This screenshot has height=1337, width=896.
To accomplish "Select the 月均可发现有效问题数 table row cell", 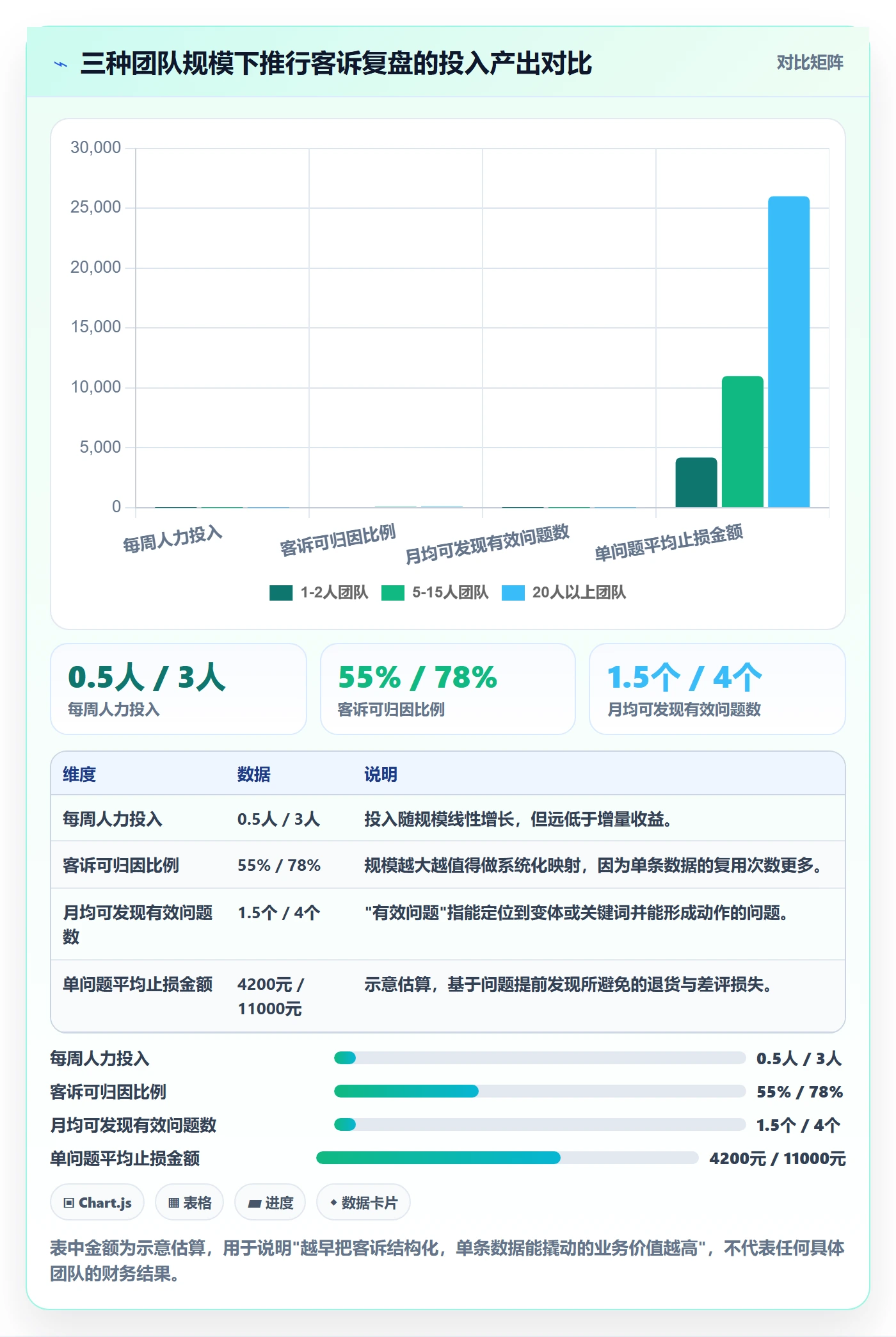I will [138, 924].
